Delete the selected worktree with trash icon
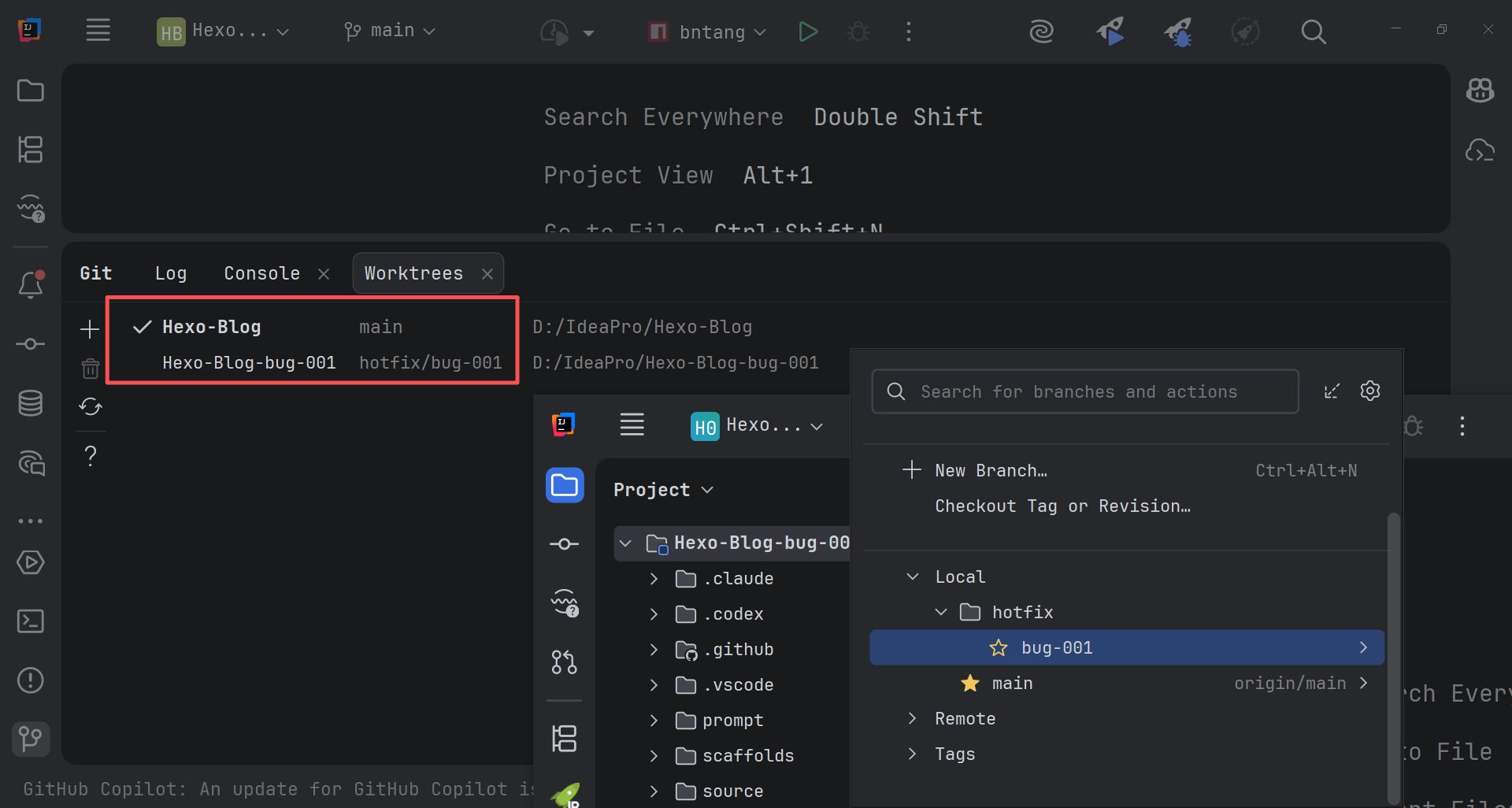 tap(91, 368)
